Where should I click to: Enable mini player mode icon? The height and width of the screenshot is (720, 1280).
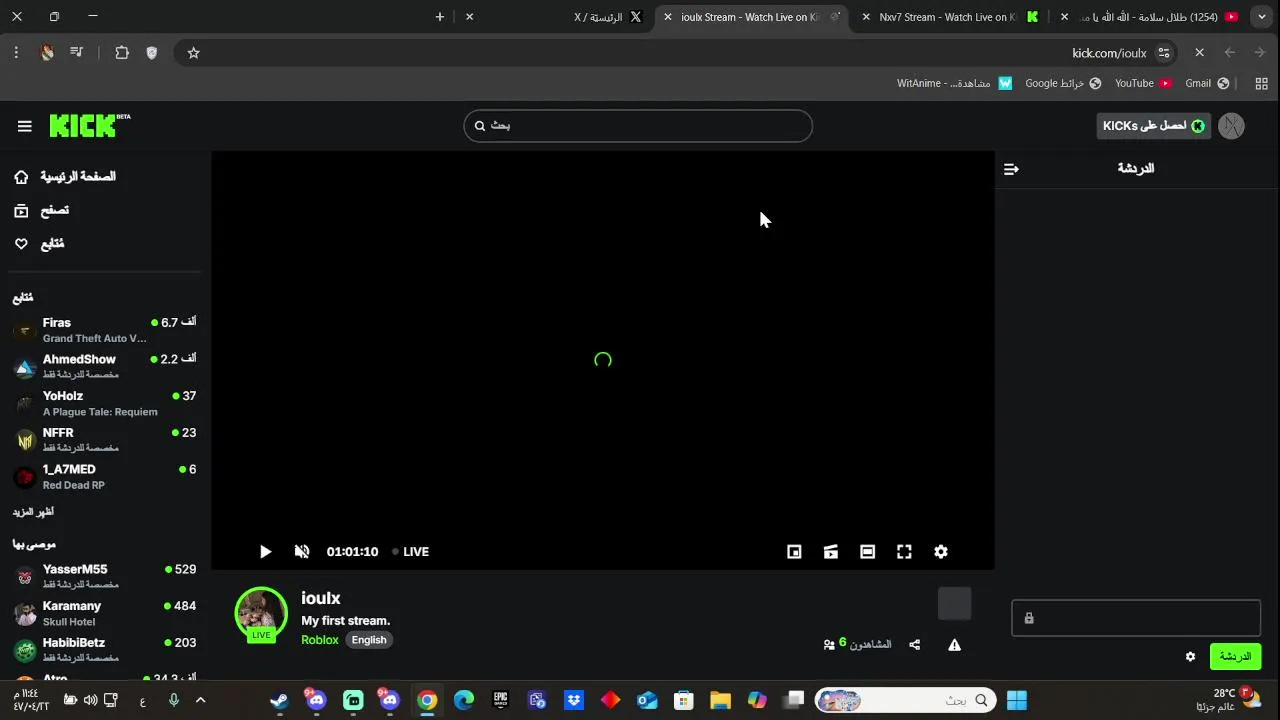(794, 552)
